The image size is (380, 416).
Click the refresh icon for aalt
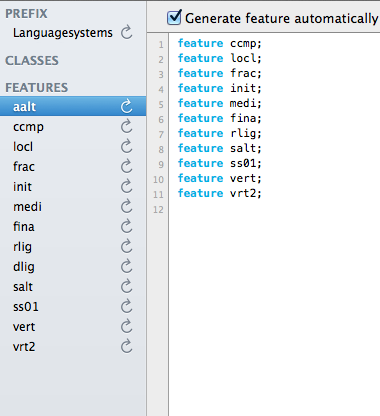[x=127, y=106]
